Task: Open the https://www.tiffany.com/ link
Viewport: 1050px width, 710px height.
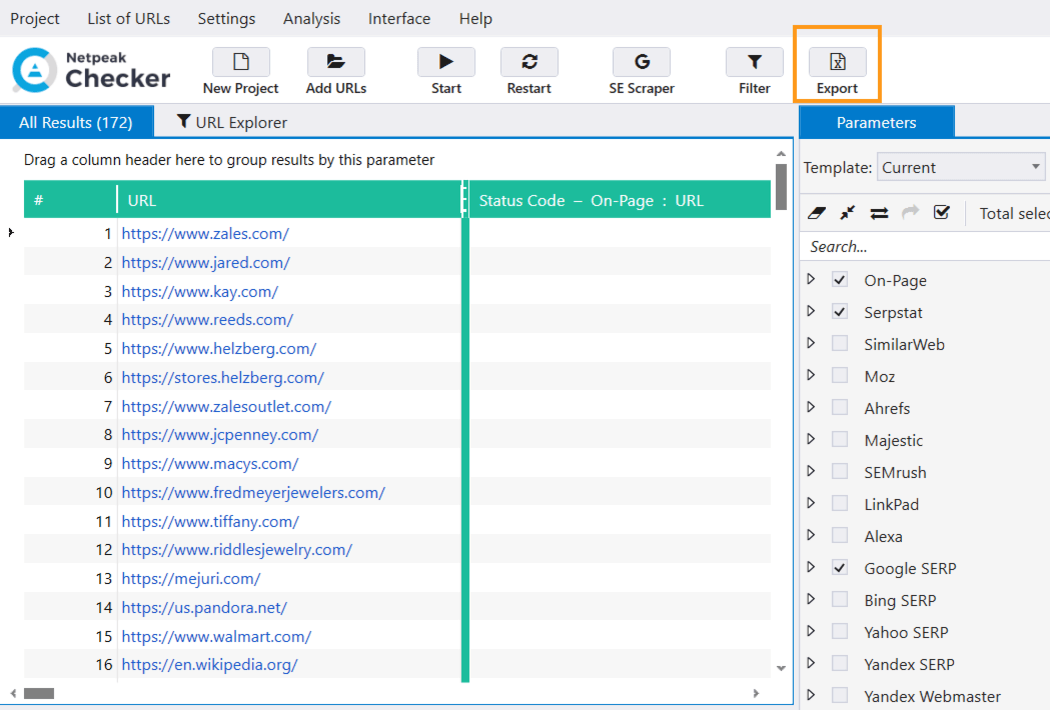Action: (210, 521)
